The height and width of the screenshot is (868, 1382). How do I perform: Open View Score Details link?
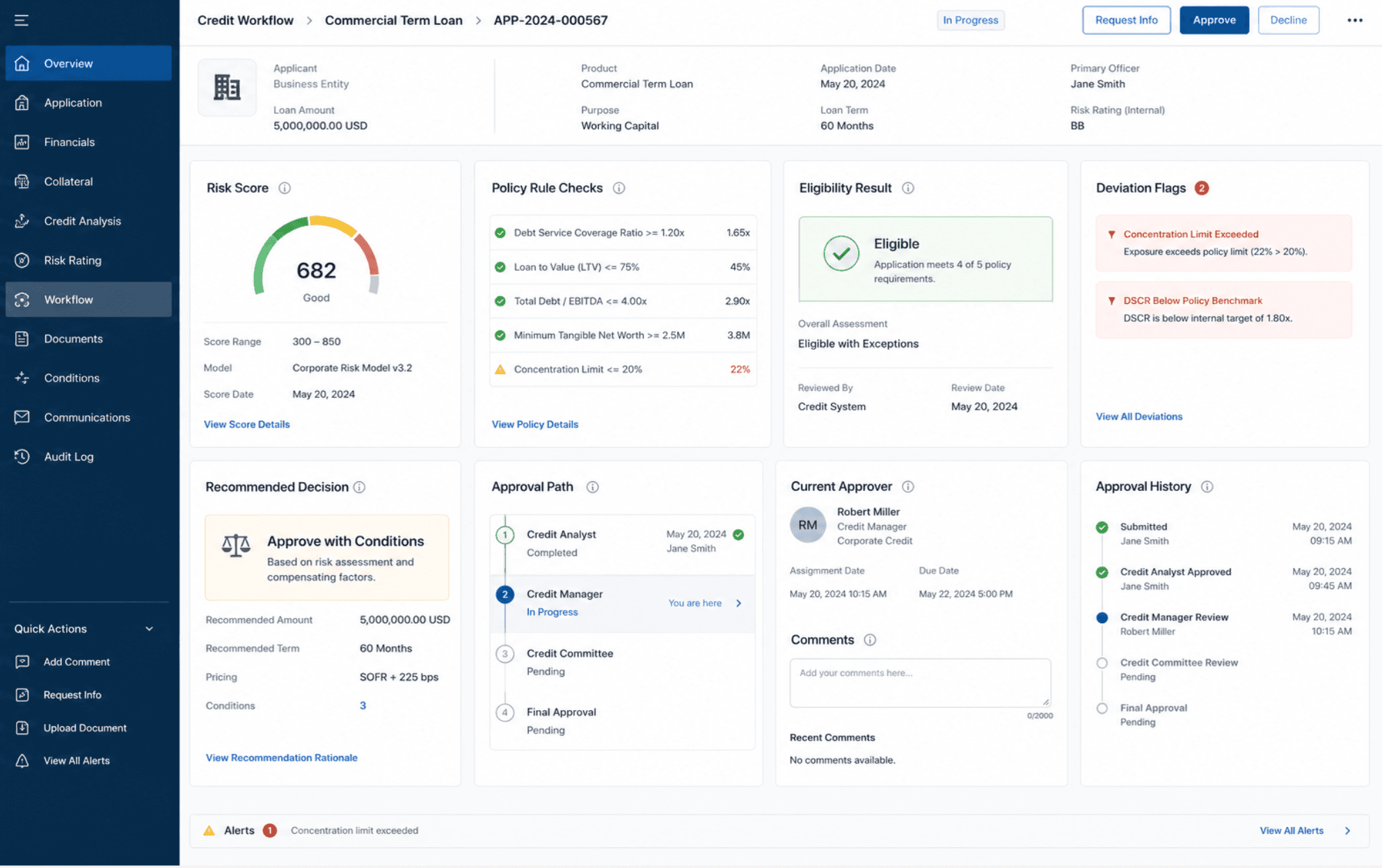click(246, 424)
